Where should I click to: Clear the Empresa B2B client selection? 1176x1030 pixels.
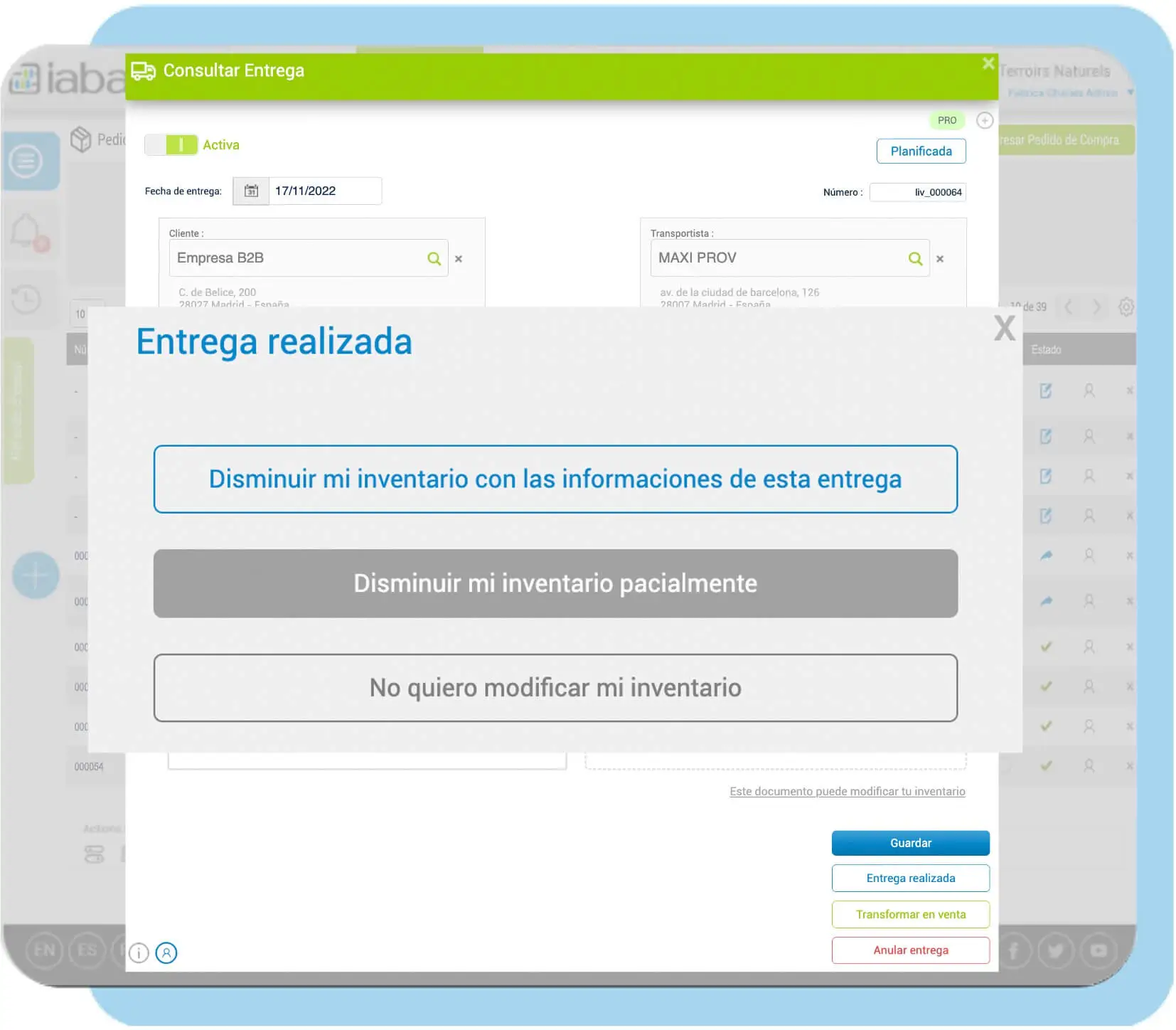click(x=459, y=259)
